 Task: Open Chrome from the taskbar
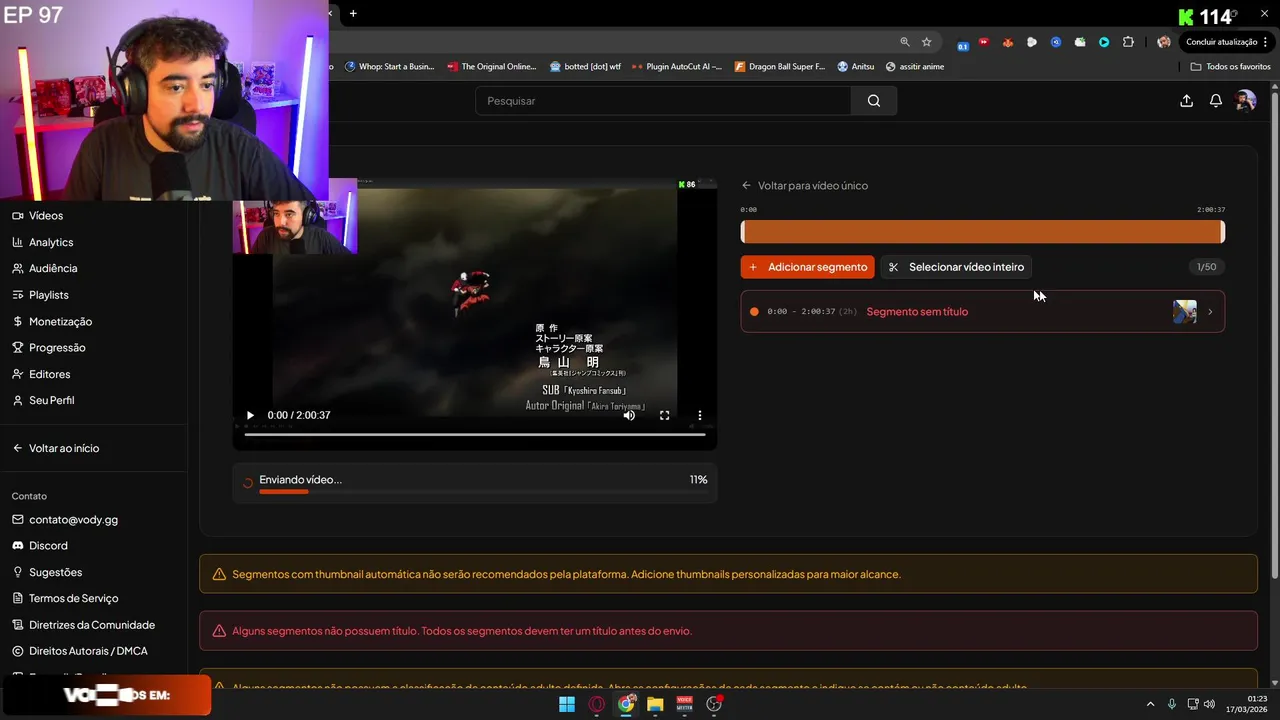coord(626,704)
